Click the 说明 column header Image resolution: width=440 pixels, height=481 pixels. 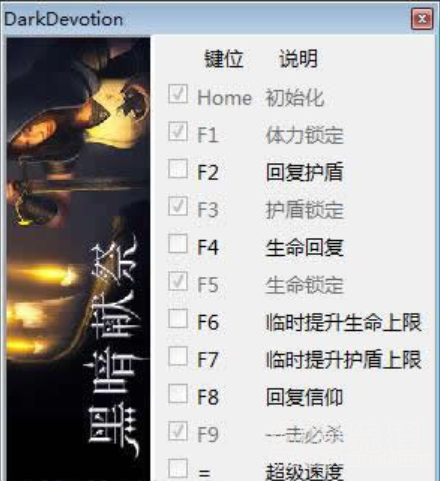coord(298,59)
